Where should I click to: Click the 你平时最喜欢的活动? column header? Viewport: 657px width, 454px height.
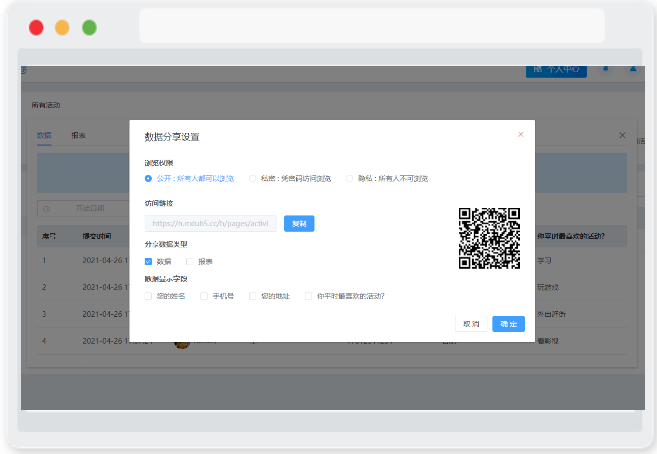click(571, 236)
